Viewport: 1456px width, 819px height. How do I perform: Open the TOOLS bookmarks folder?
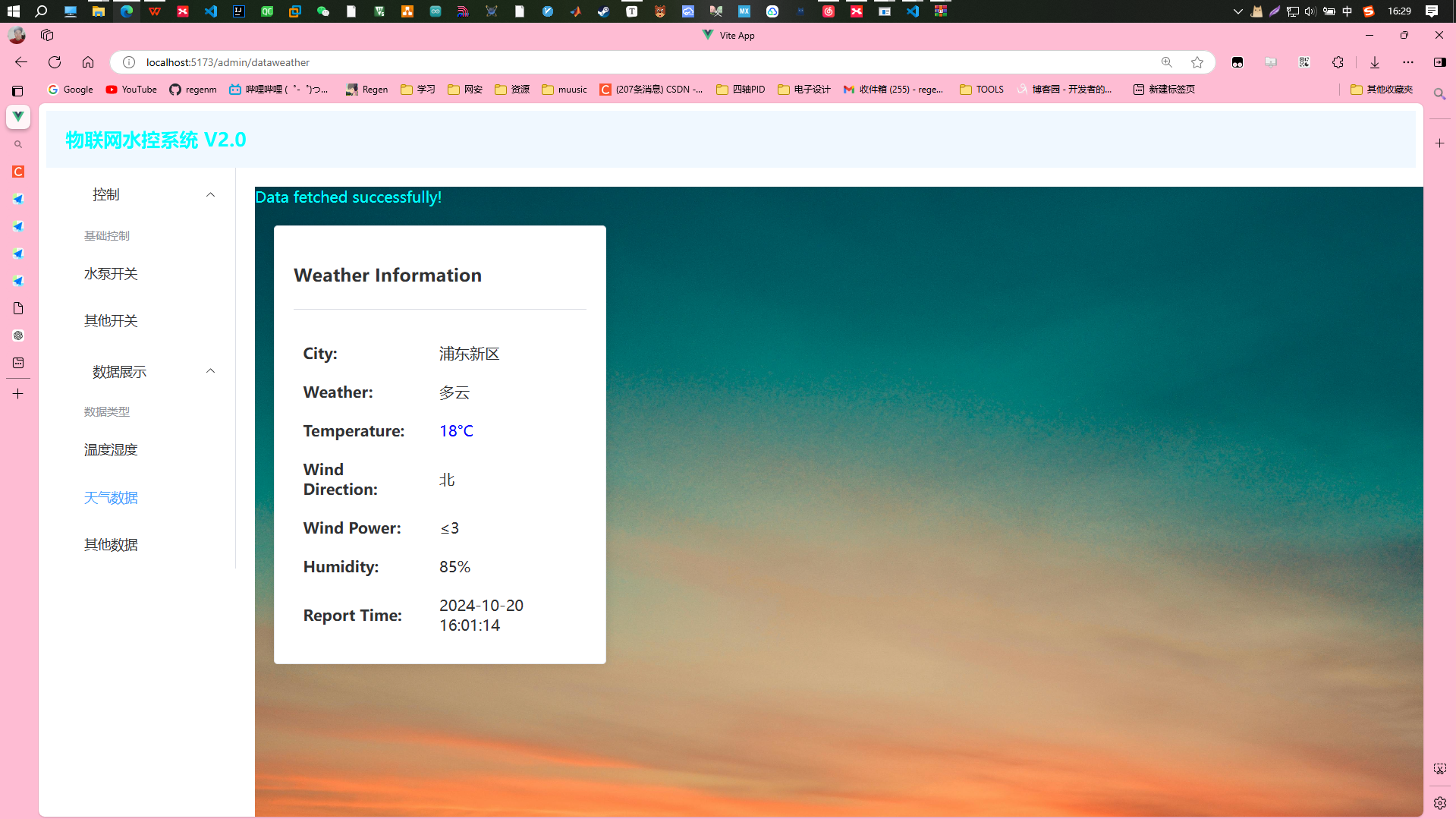[982, 90]
